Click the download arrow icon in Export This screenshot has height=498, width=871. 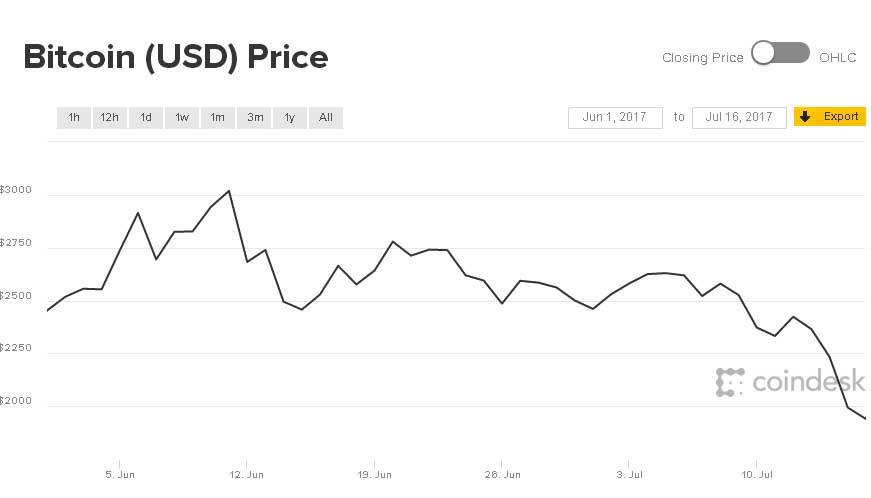click(x=805, y=117)
